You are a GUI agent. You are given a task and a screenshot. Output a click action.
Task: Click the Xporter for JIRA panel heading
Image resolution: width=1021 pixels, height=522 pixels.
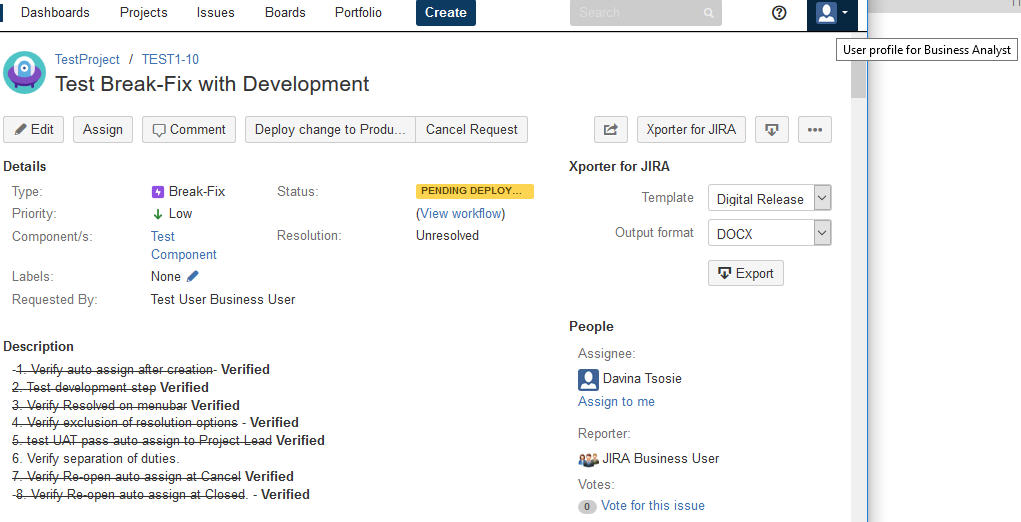pyautogui.click(x=619, y=167)
